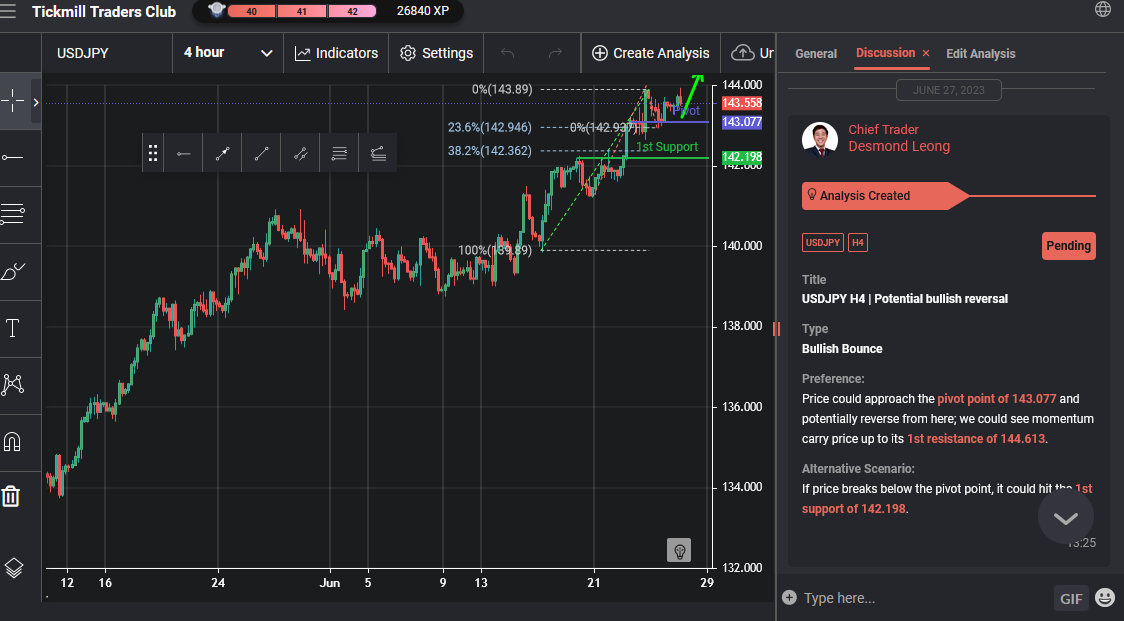Viewport: 1124px width, 621px height.
Task: Grab the floating toolbar drag handle
Action: 153,153
